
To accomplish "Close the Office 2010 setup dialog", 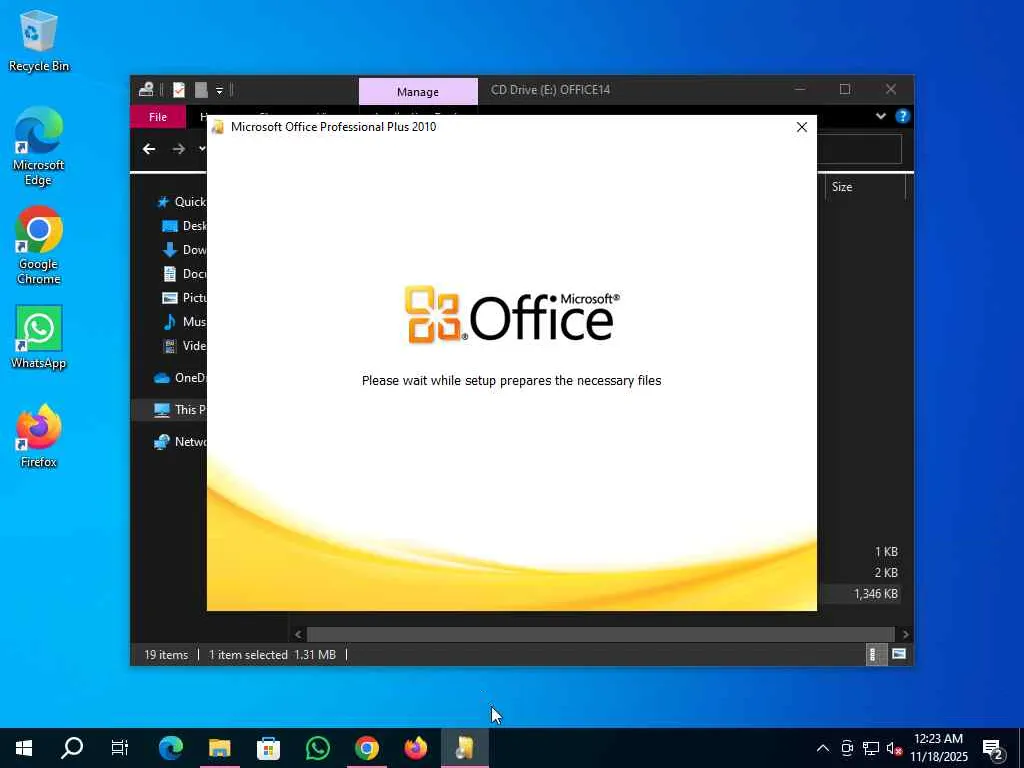I will 802,127.
